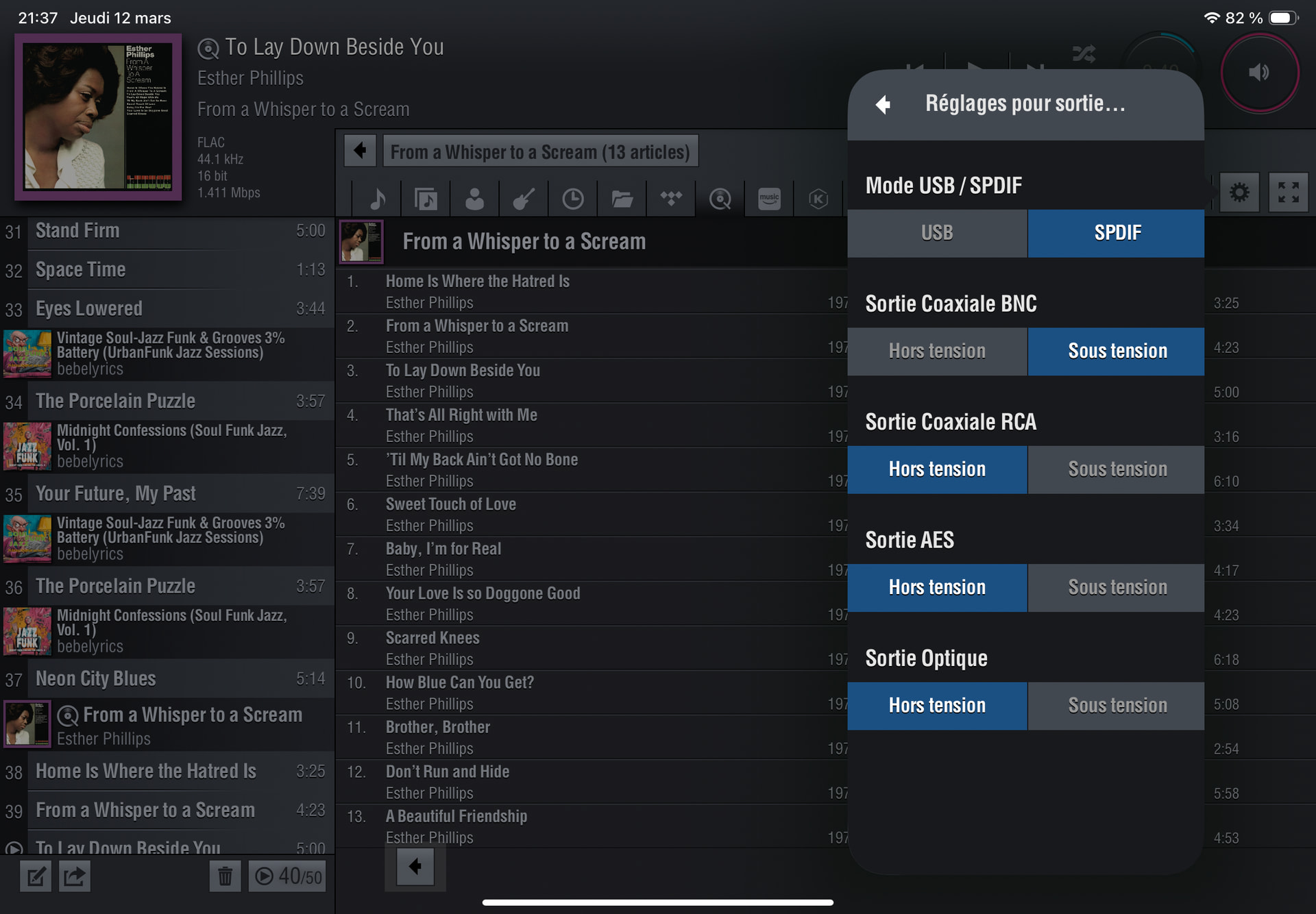Click the back arrow below the track list
This screenshot has width=1316, height=914.
click(415, 867)
